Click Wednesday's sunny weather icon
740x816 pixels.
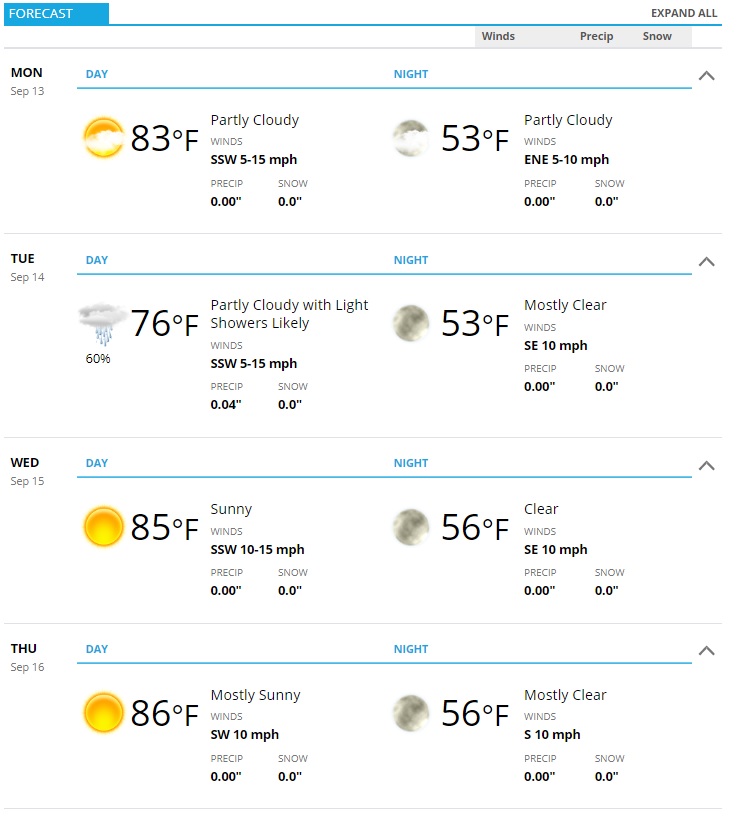coord(104,527)
